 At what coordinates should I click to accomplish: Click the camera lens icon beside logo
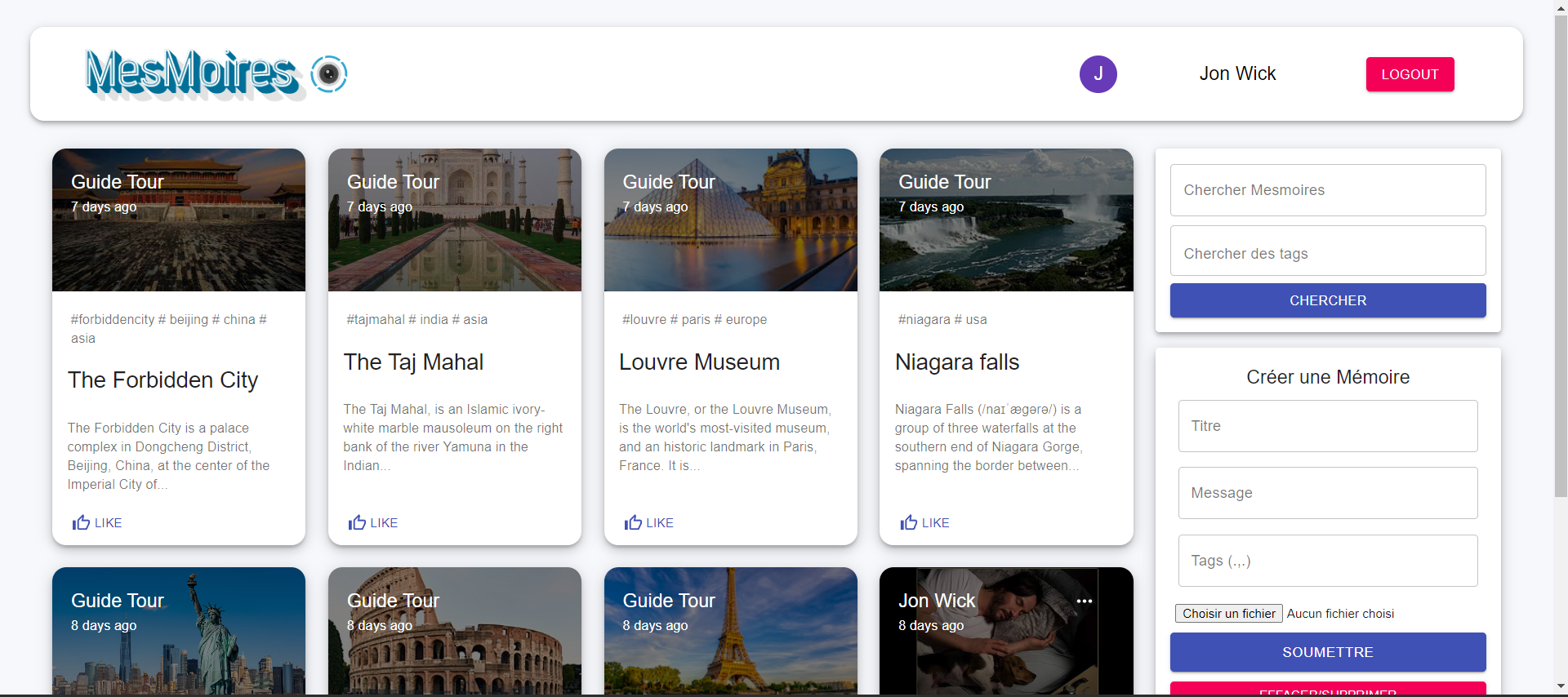pos(329,74)
